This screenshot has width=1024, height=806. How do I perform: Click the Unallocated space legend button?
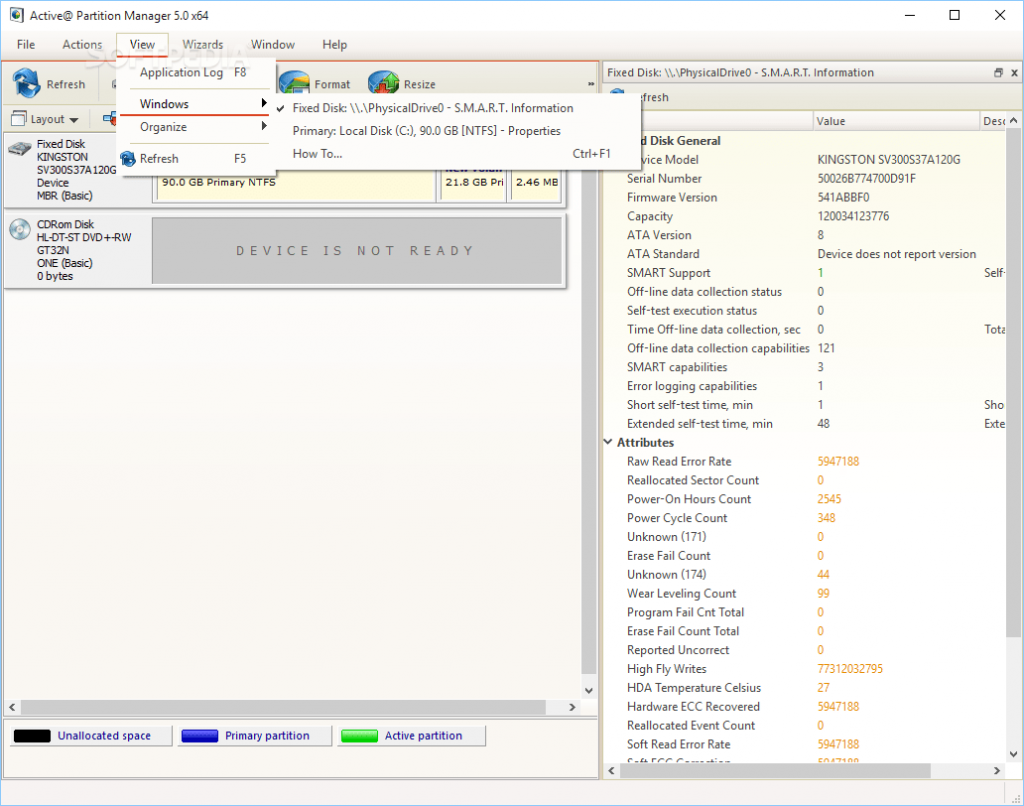(x=91, y=735)
